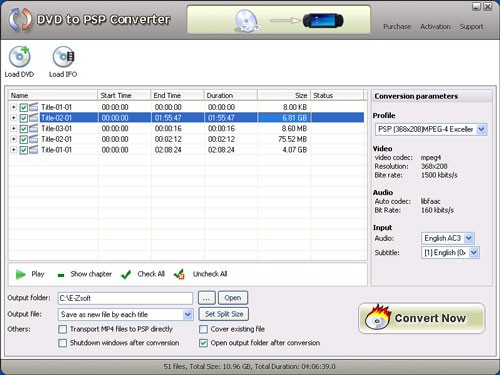This screenshot has width=500, height=375.
Task: Click film icon of the 8.00 KB title
Action: (33, 107)
